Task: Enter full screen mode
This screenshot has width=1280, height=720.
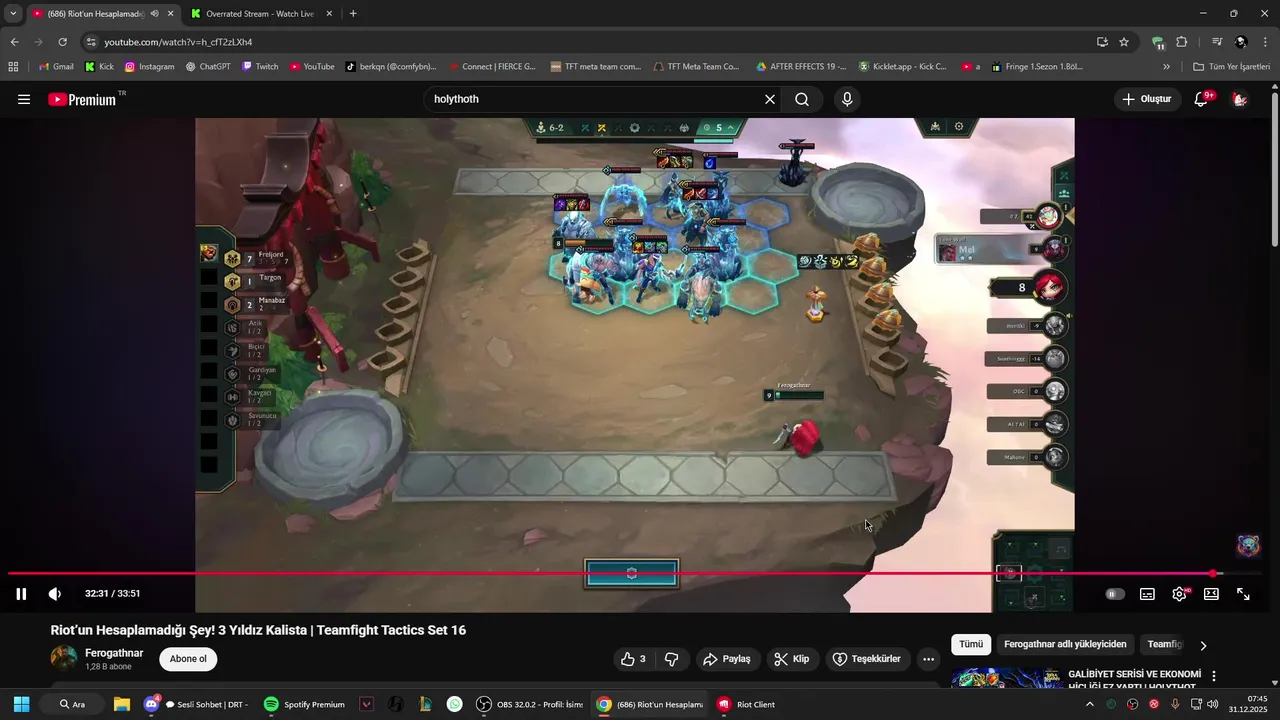Action: [x=1243, y=594]
